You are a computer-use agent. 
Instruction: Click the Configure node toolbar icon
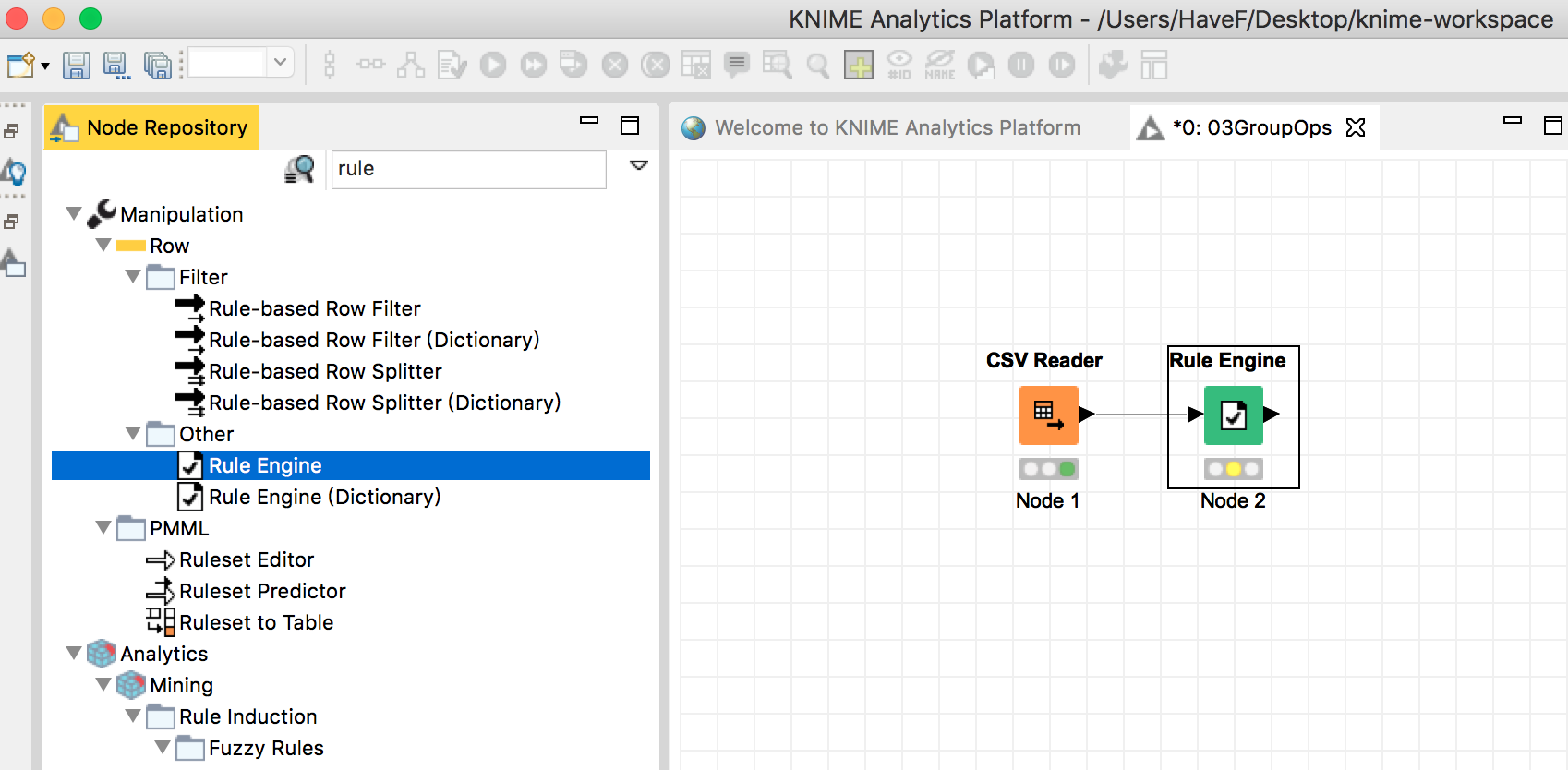[x=452, y=65]
